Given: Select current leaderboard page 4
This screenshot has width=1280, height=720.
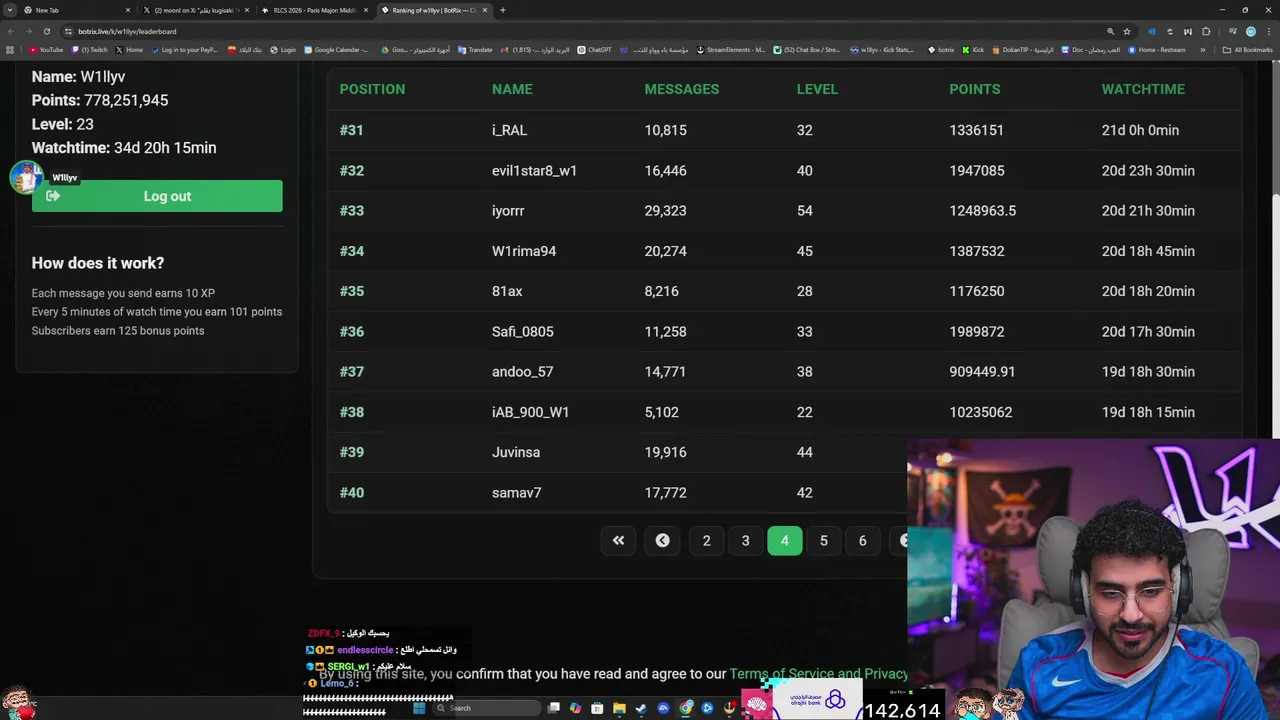Looking at the screenshot, I should point(784,540).
